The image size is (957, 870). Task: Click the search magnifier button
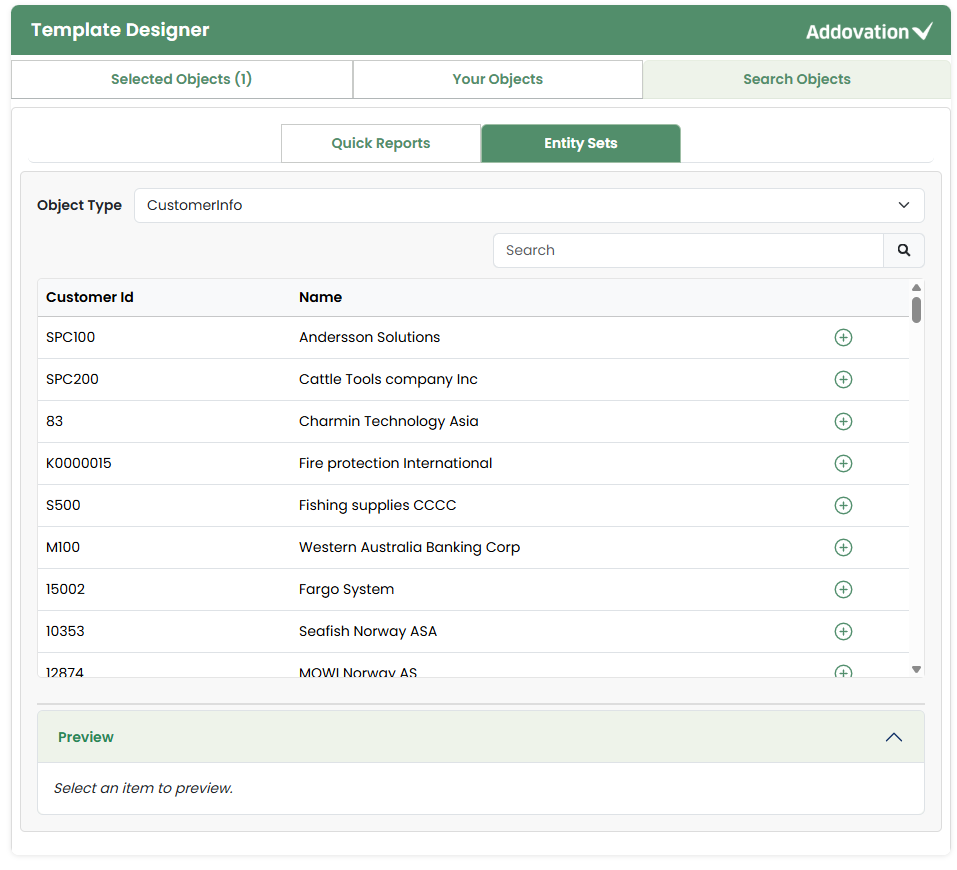pyautogui.click(x=903, y=251)
